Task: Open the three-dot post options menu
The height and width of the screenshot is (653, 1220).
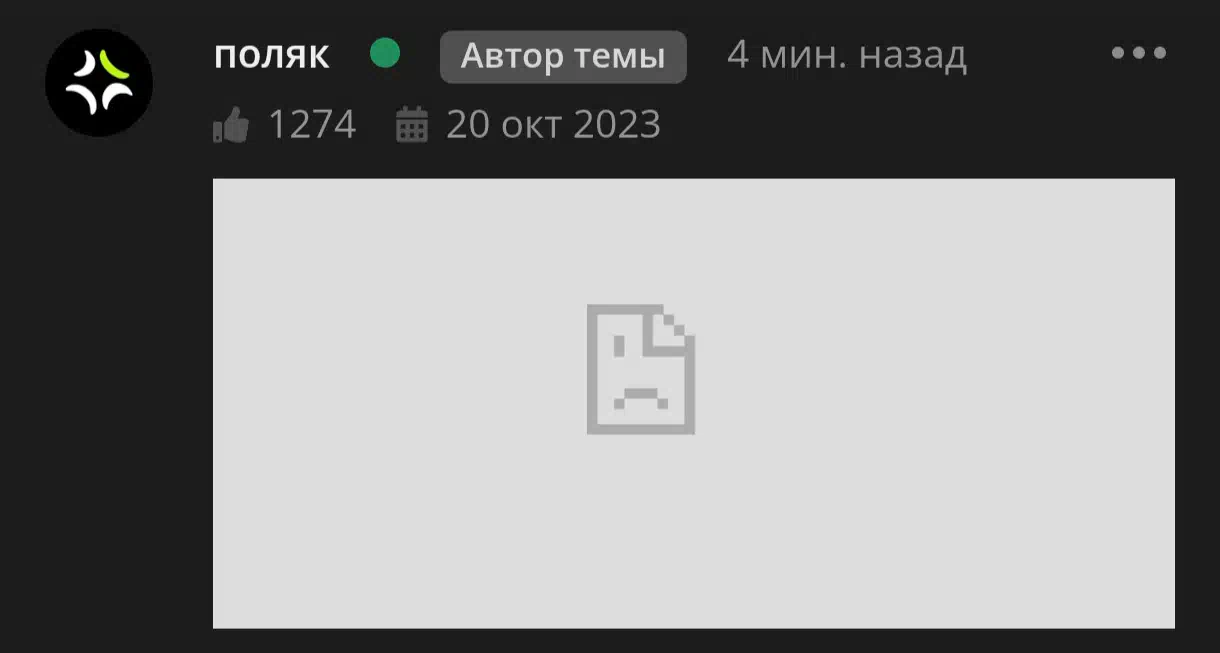Action: click(x=1139, y=54)
